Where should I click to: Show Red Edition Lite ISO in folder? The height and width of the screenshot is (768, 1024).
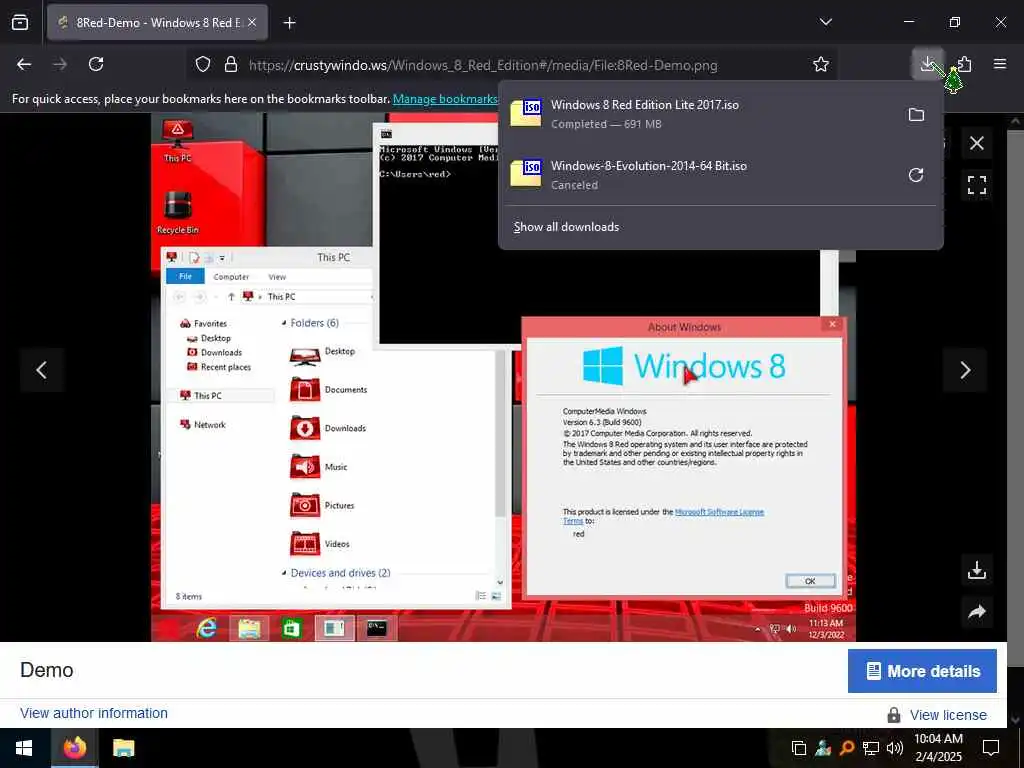916,114
